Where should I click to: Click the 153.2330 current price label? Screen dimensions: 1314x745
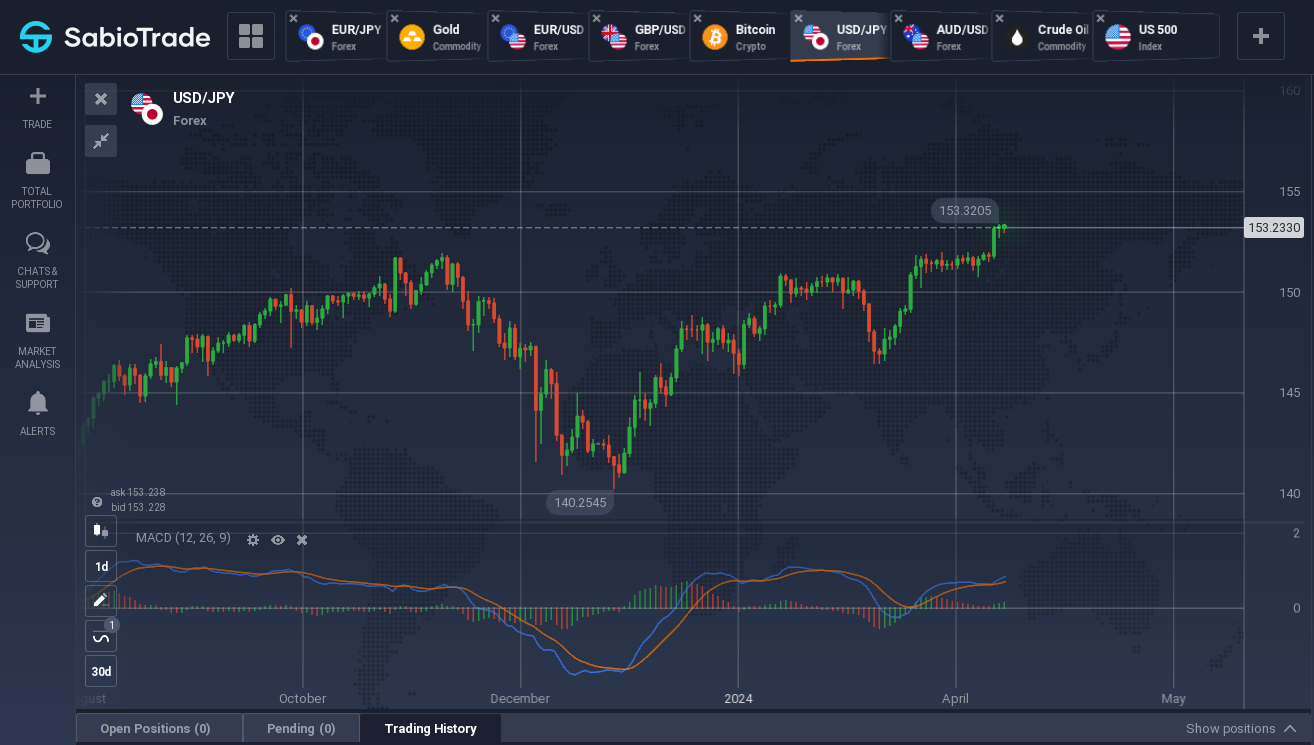tap(1274, 228)
